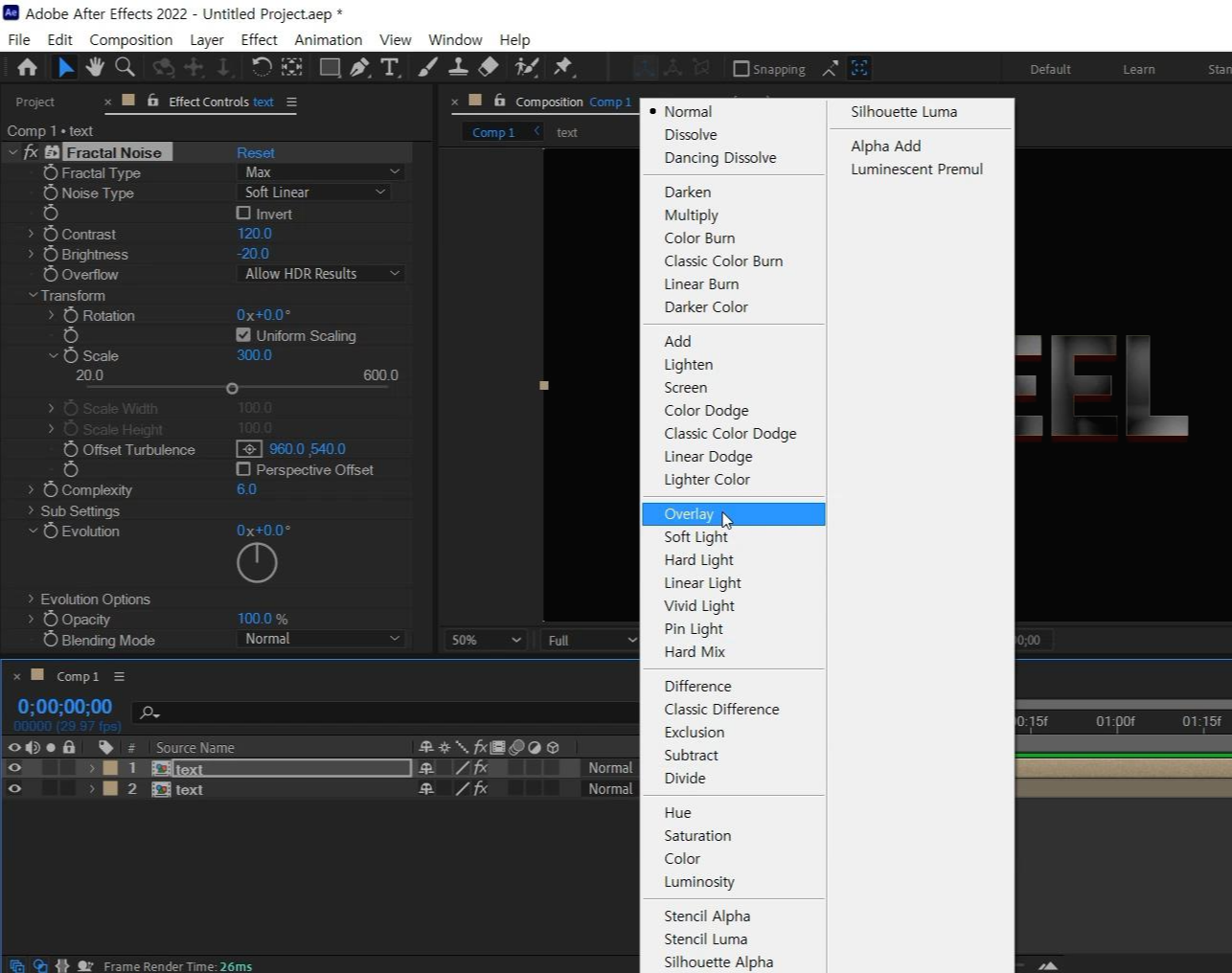This screenshot has height=973, width=1232.
Task: Enable the Perspective Offset checkbox
Action: 243,469
